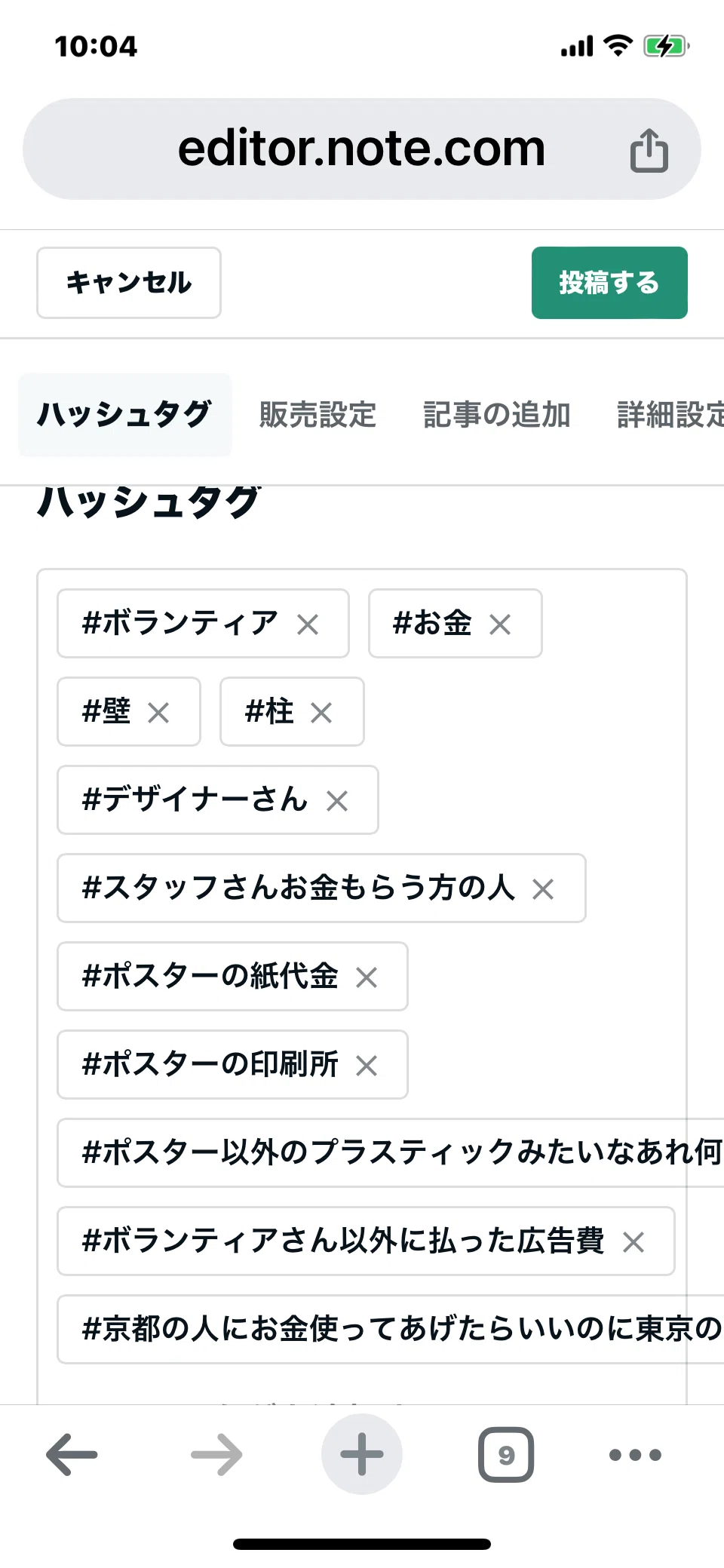Switch to the 販売設定 tab

(x=318, y=415)
